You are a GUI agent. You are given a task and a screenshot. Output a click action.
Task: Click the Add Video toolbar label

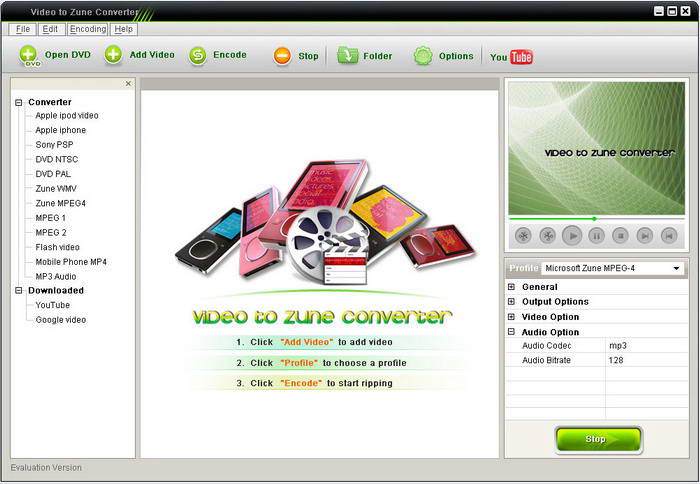click(152, 55)
